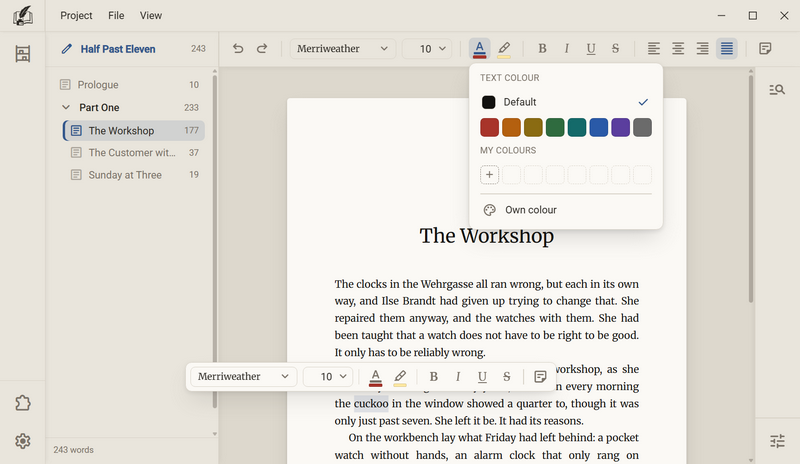Click the text colour icon in floating toolbar

[x=376, y=377]
